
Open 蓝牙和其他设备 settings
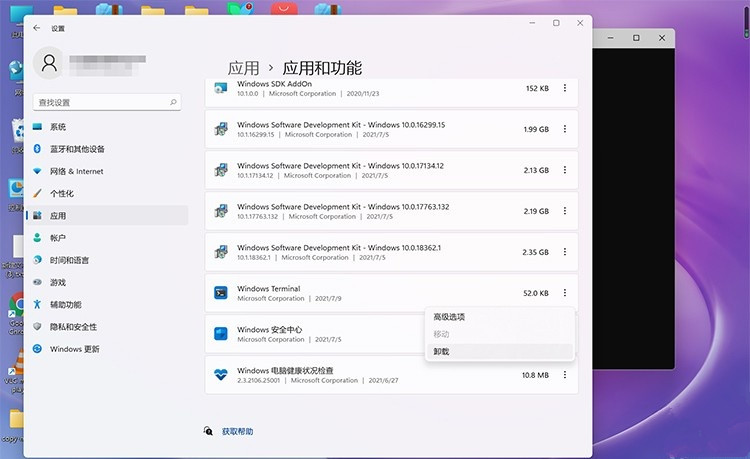click(x=106, y=149)
